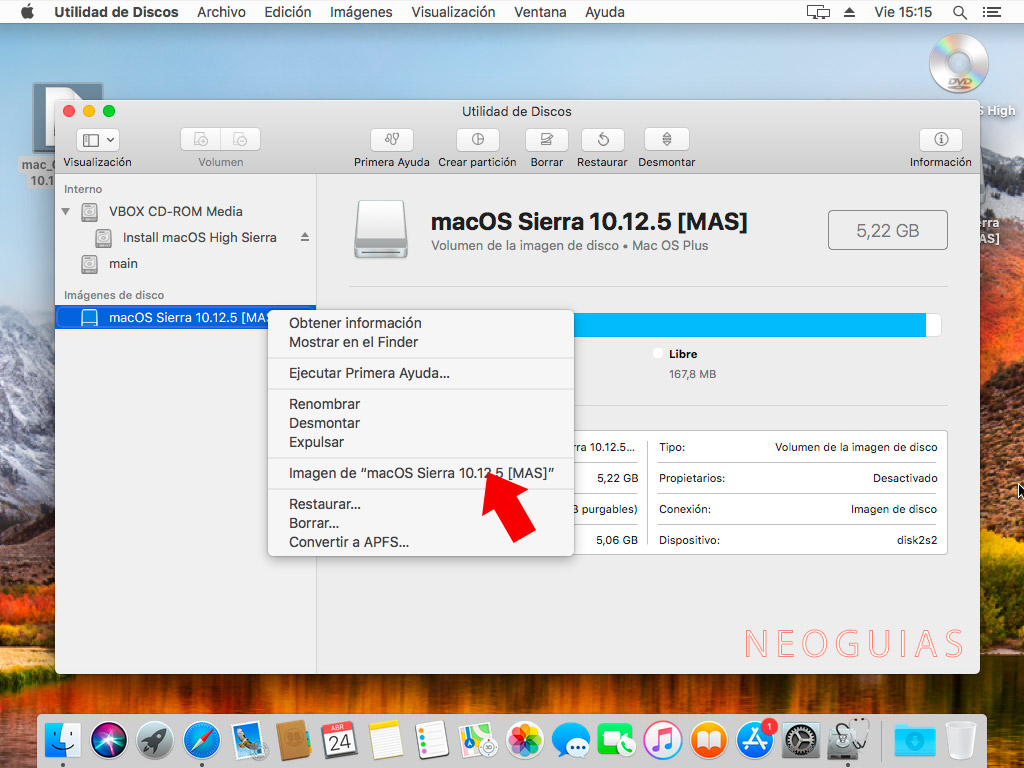Viewport: 1024px width, 768px height.
Task: Open Calendar from the Dock
Action: click(339, 741)
